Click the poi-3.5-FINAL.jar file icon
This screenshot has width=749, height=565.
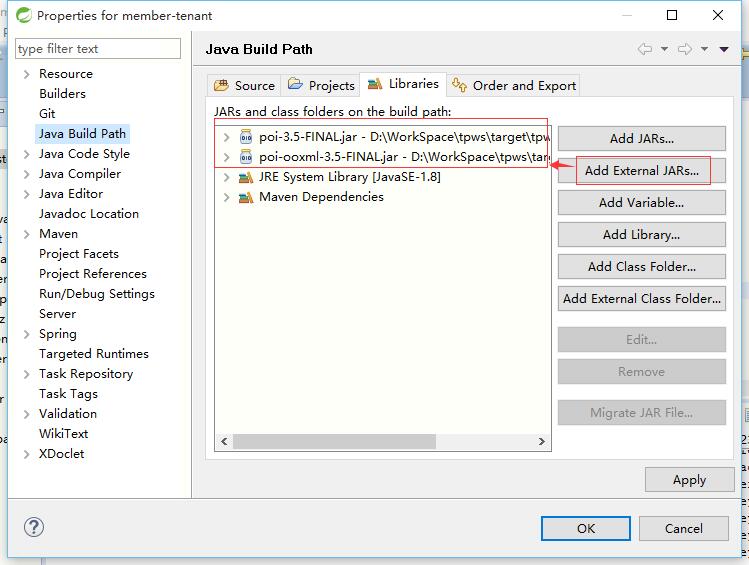click(x=246, y=137)
